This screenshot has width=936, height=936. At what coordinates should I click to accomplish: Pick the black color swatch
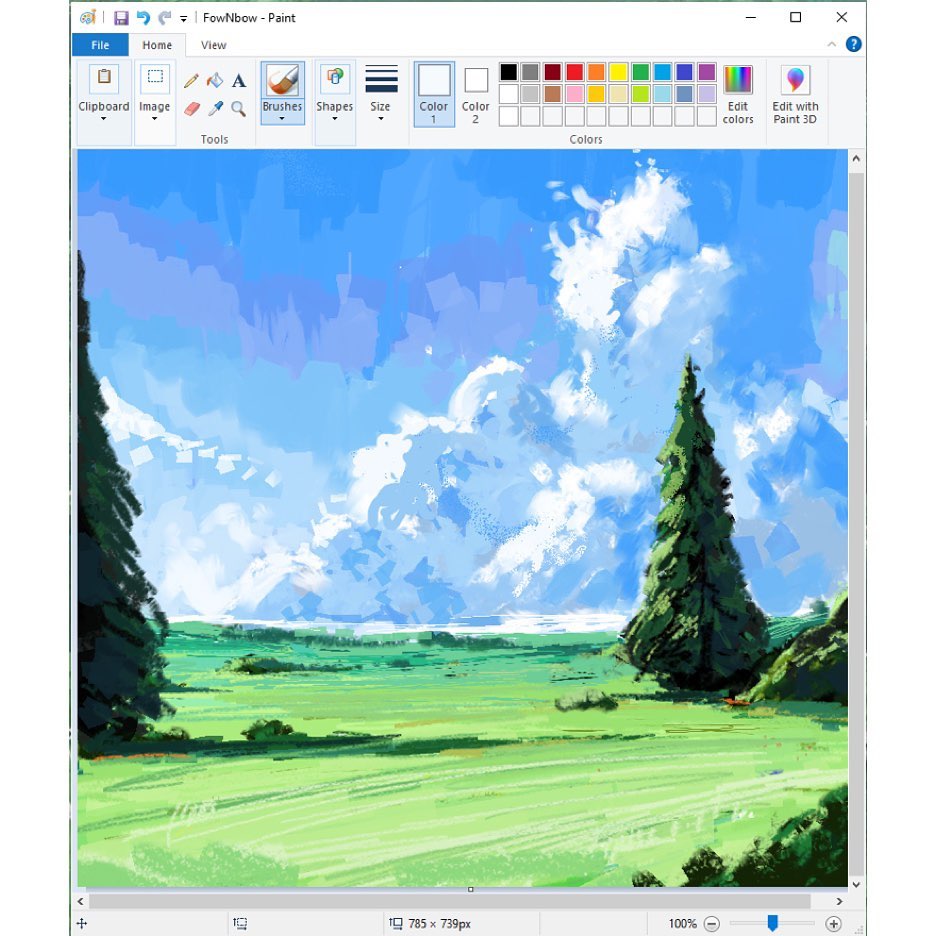tap(509, 72)
